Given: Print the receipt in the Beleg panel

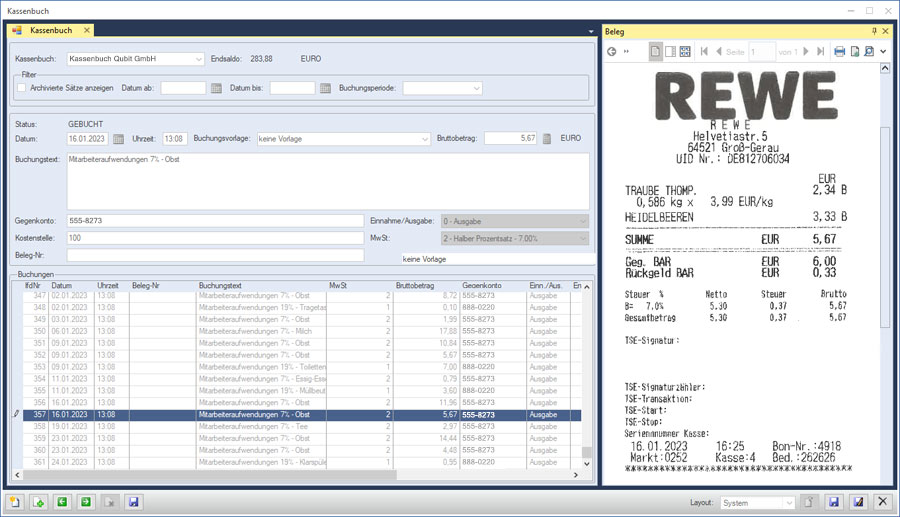Looking at the screenshot, I should click(839, 51).
